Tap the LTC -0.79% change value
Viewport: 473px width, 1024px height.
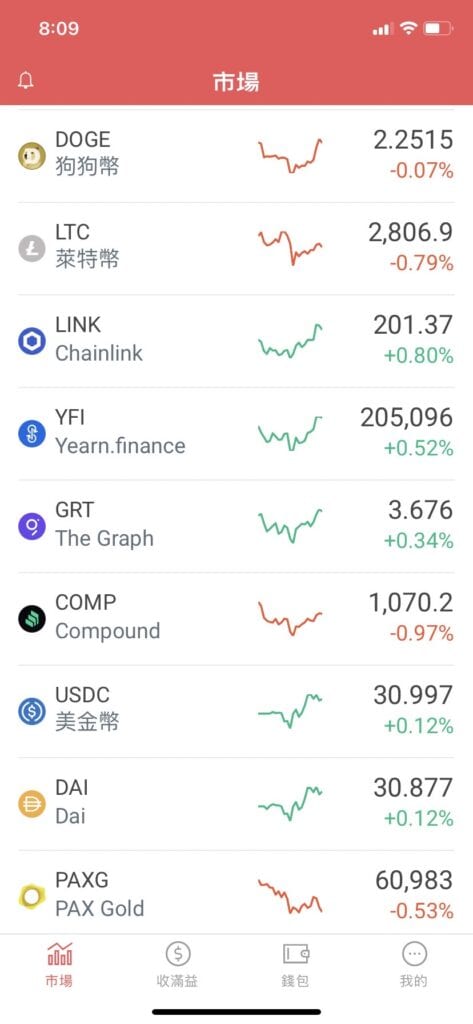coord(421,263)
